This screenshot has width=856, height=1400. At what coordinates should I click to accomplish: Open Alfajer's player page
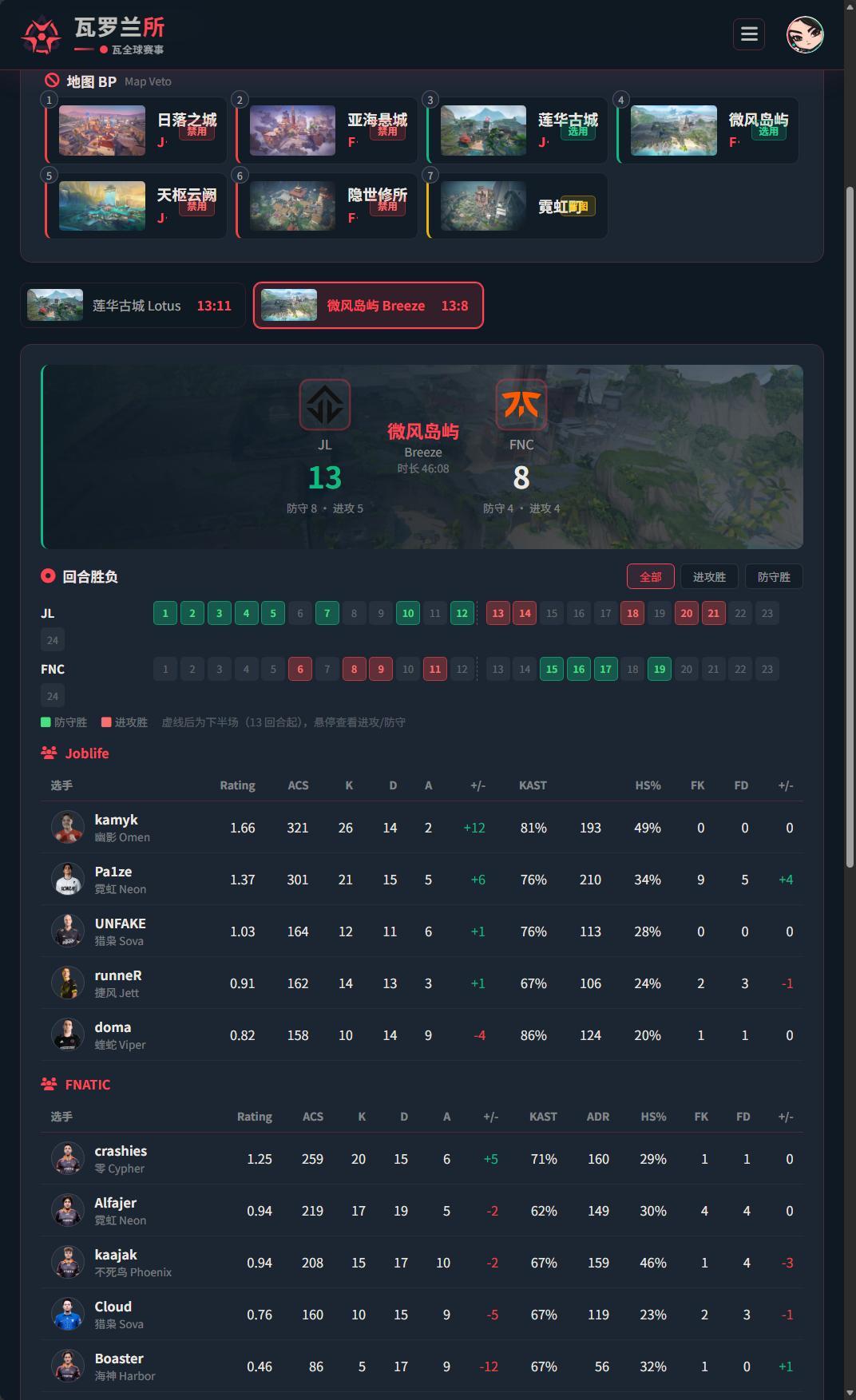pos(116,1203)
